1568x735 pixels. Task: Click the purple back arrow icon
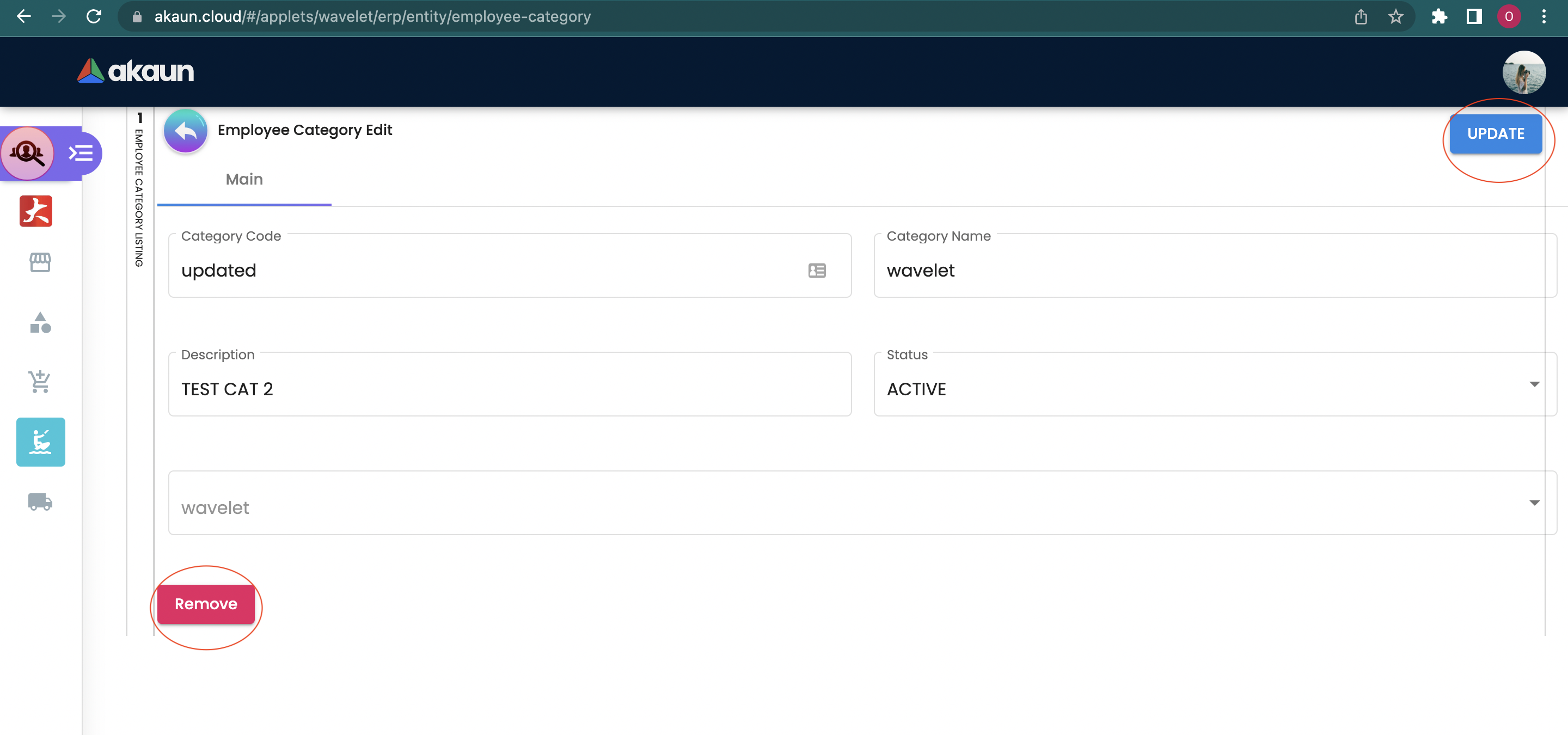tap(185, 131)
